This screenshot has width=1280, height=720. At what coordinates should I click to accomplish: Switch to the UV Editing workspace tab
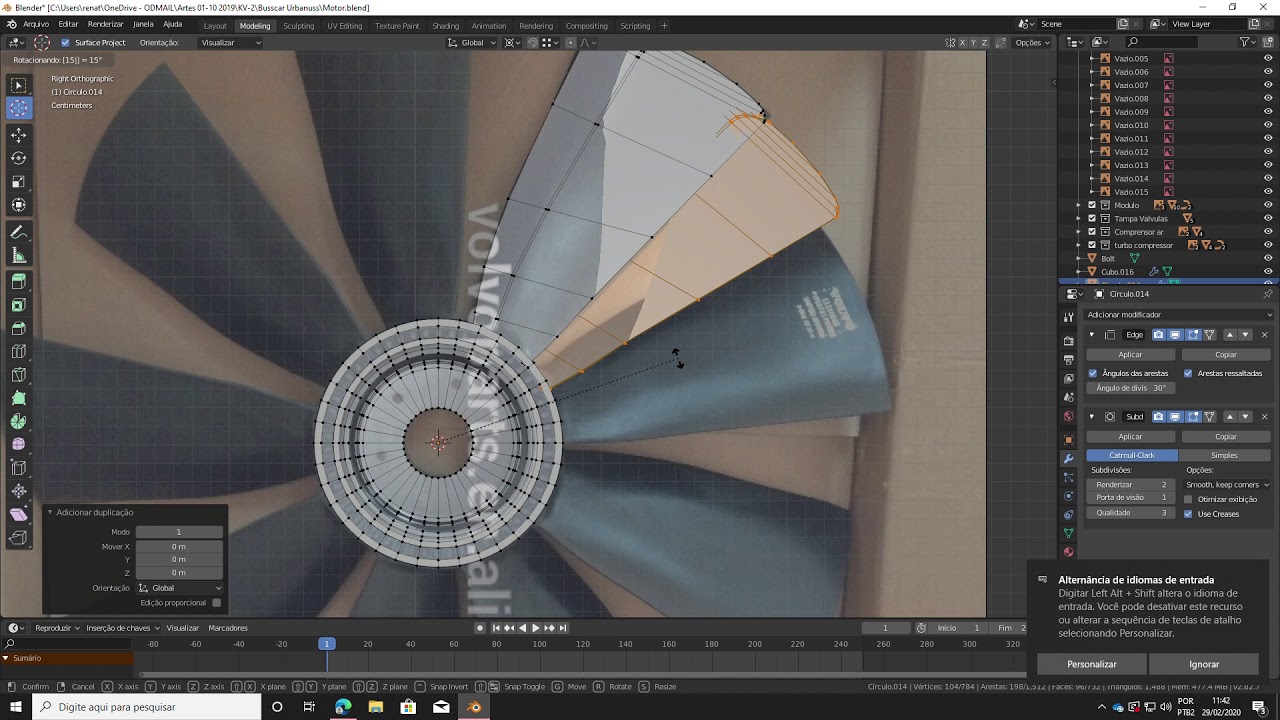click(344, 26)
